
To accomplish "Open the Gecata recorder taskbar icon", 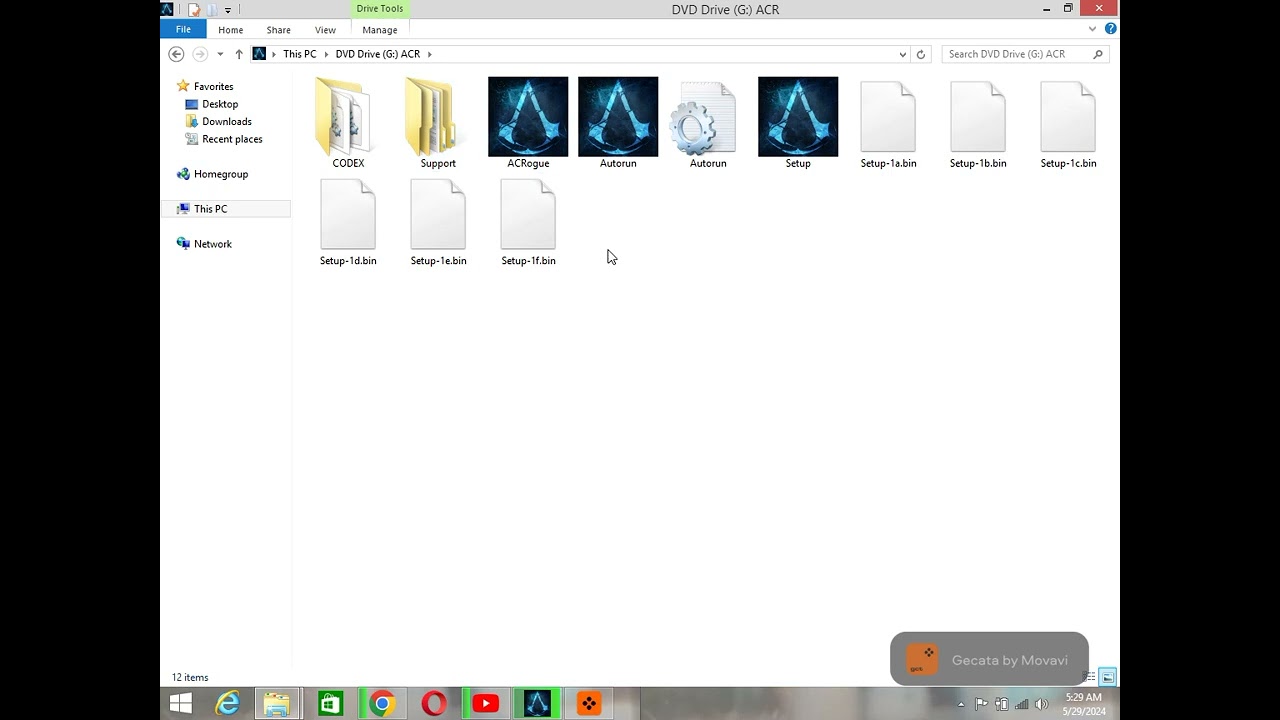I will tap(589, 704).
